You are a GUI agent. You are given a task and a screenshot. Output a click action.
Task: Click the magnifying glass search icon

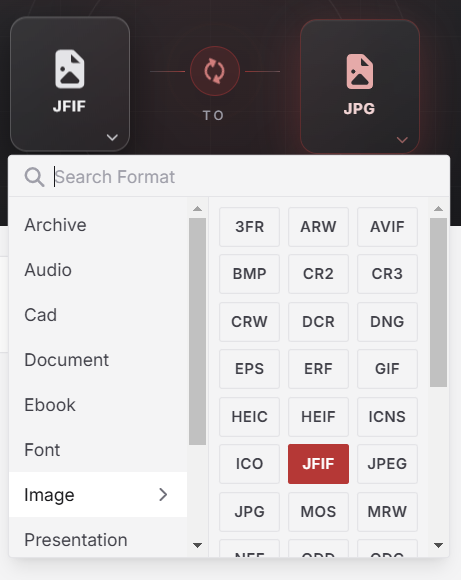tap(34, 177)
